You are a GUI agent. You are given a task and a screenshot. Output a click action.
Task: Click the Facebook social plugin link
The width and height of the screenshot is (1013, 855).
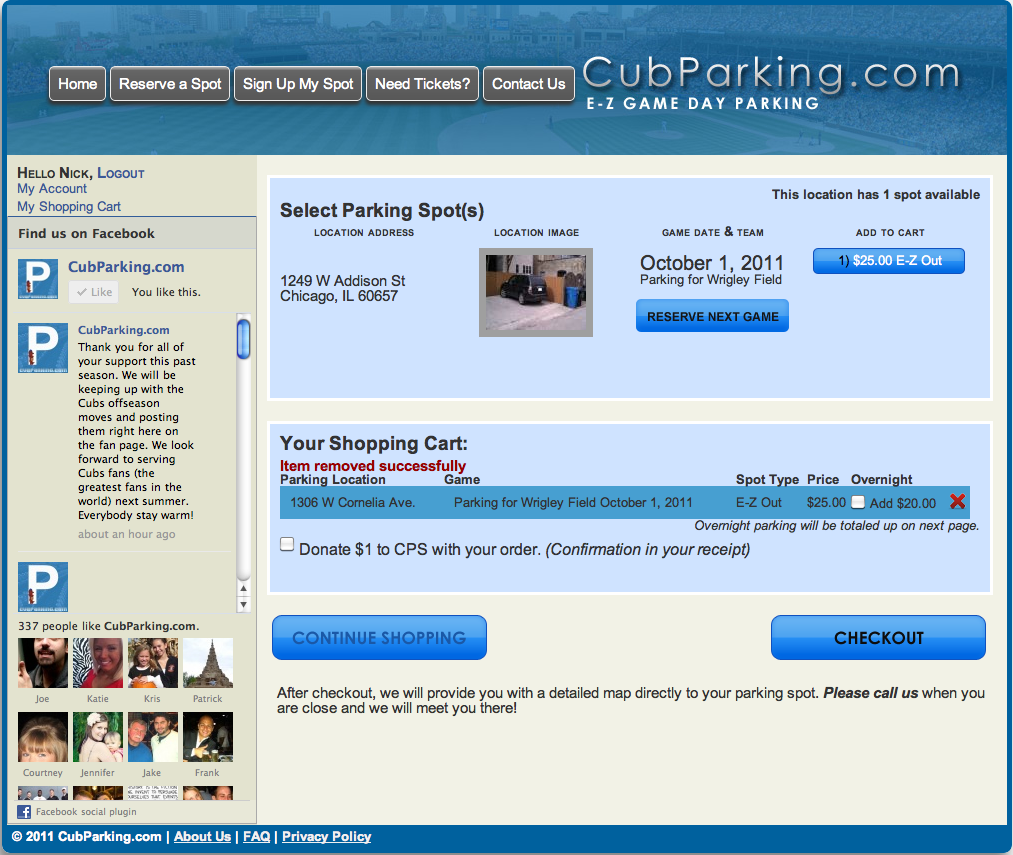(x=86, y=812)
